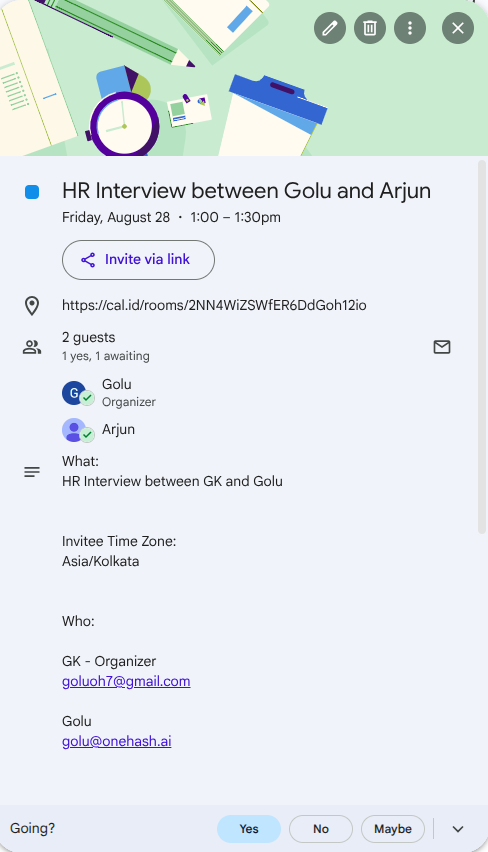Expand RSVP options dropdown arrow

click(x=458, y=829)
